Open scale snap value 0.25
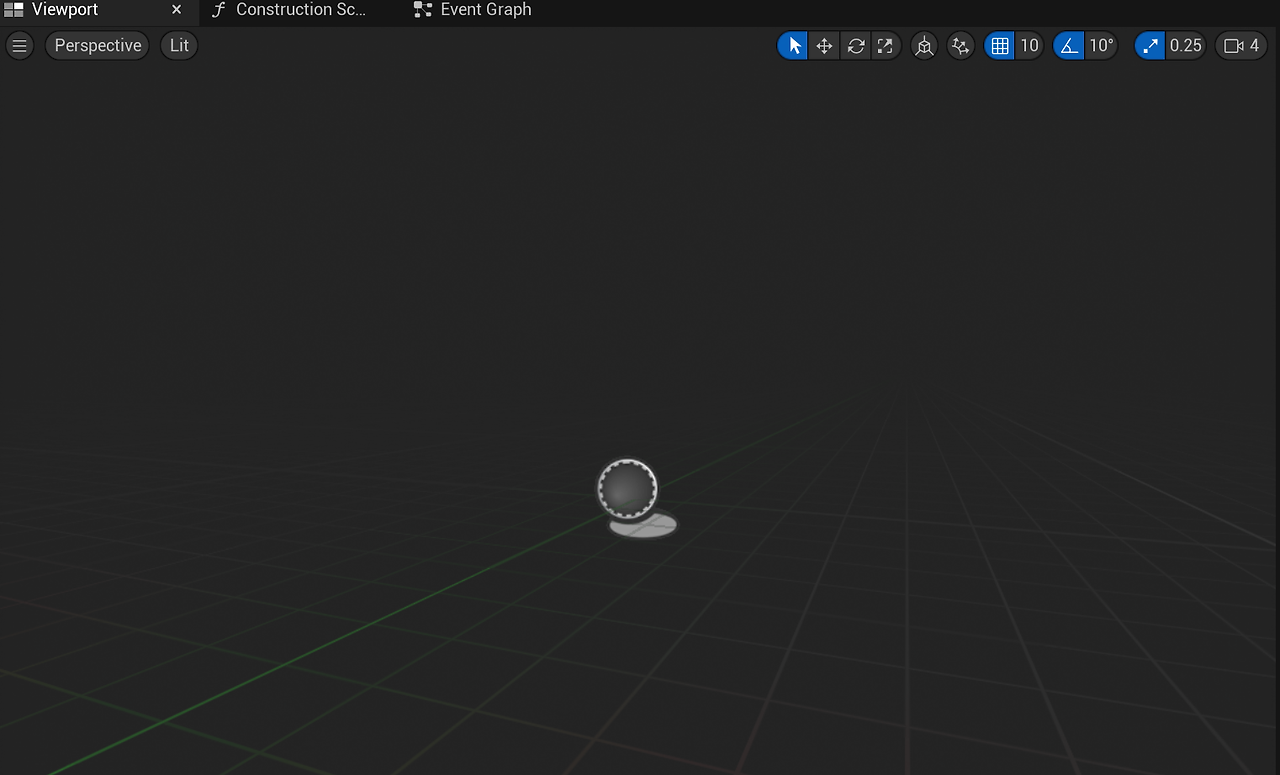Image resolution: width=1280 pixels, height=775 pixels. [x=1185, y=45]
